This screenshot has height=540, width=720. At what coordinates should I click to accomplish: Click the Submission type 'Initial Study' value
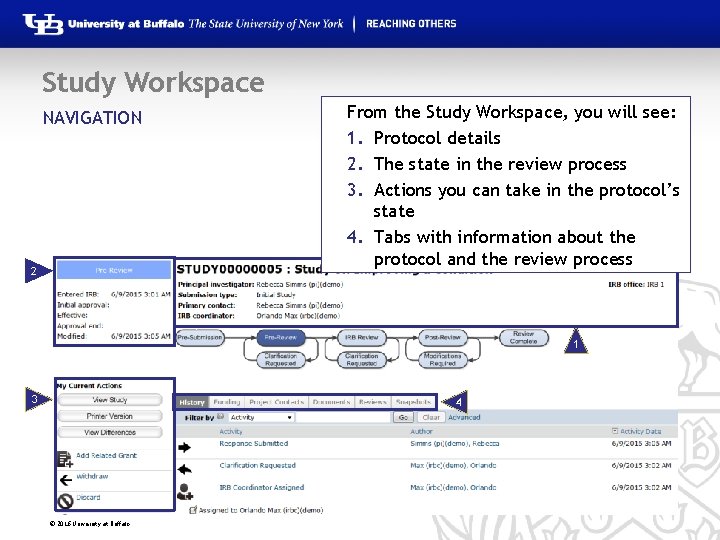point(276,295)
